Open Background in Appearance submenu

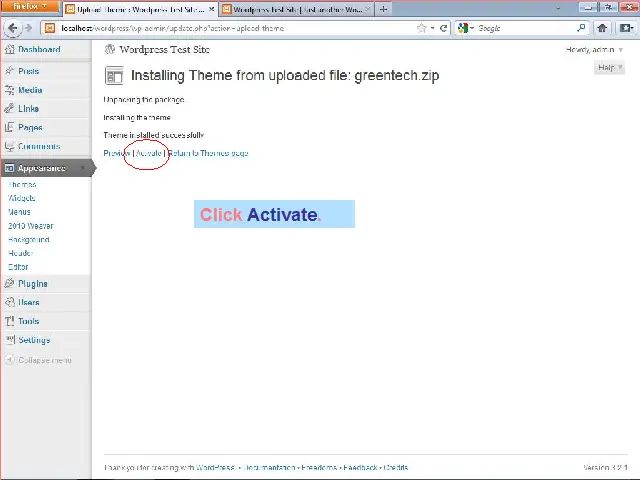(29, 240)
